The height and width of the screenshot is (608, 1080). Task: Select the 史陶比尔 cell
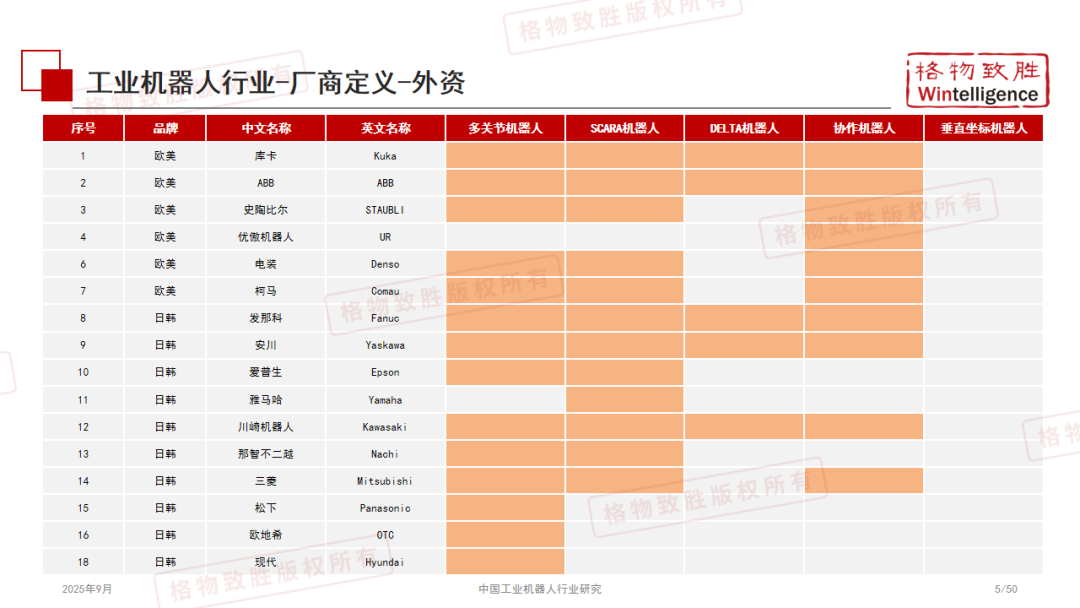(x=266, y=209)
